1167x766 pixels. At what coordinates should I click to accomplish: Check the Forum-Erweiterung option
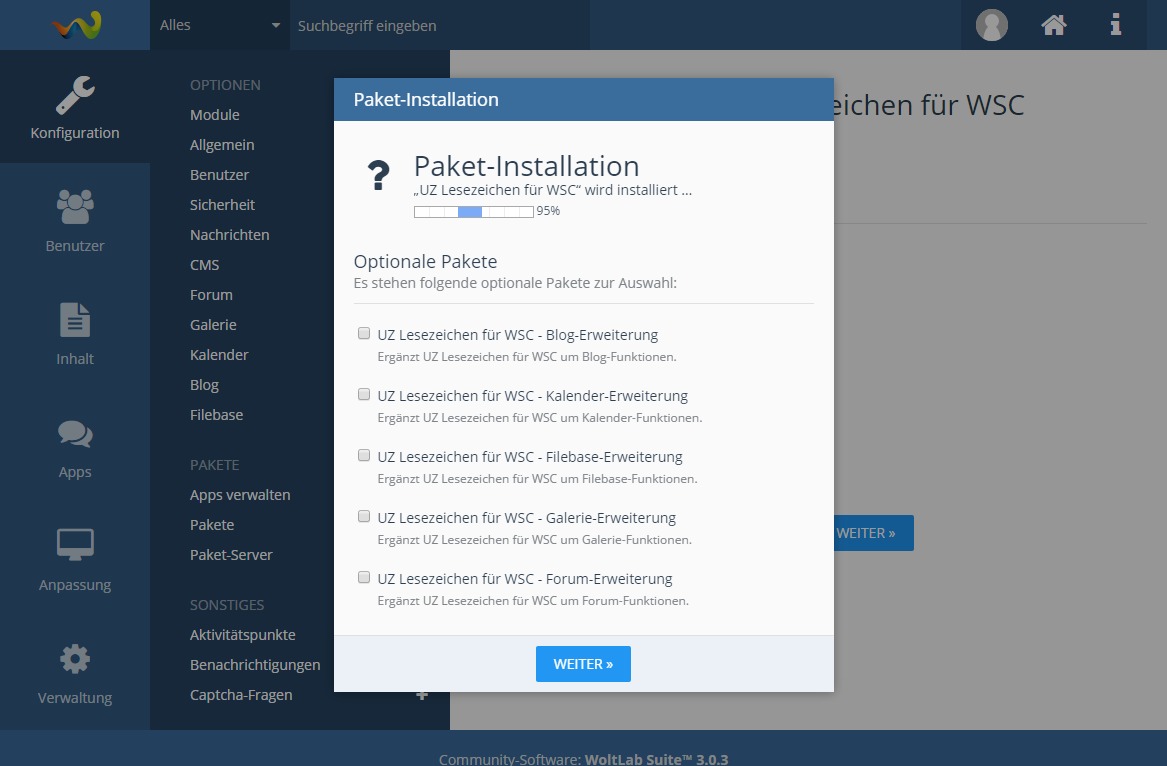[364, 578]
